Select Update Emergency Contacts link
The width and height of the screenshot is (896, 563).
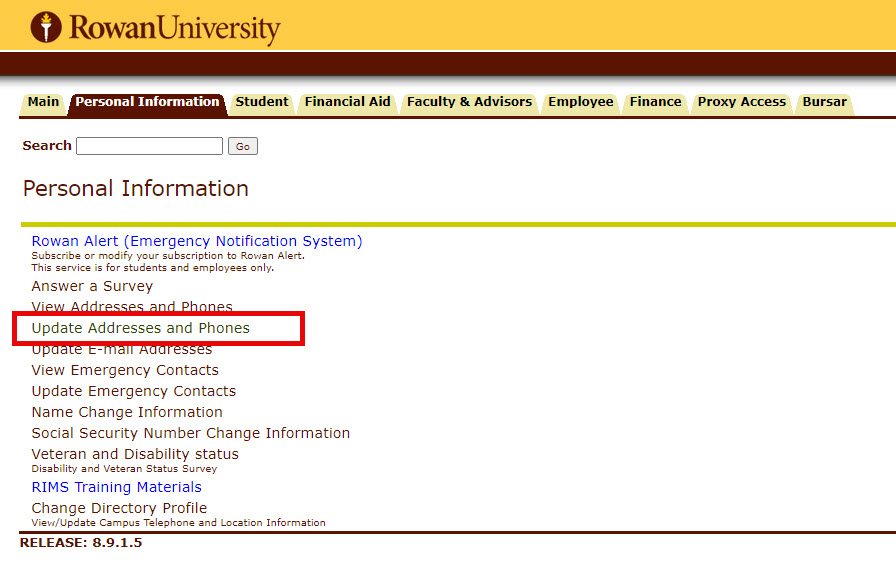(x=133, y=391)
